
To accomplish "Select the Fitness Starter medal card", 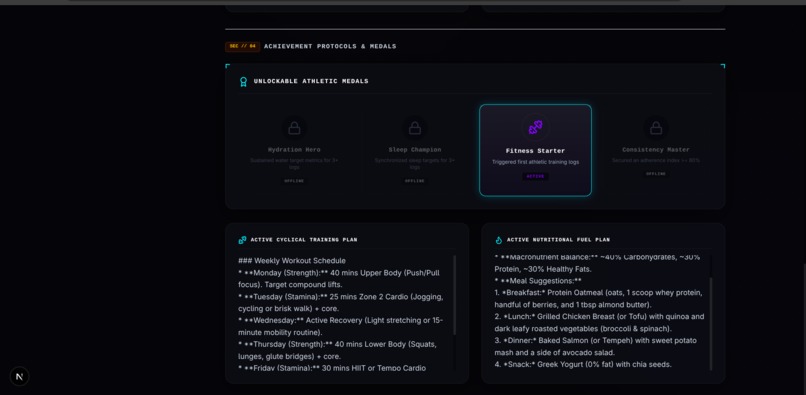I will point(535,150).
